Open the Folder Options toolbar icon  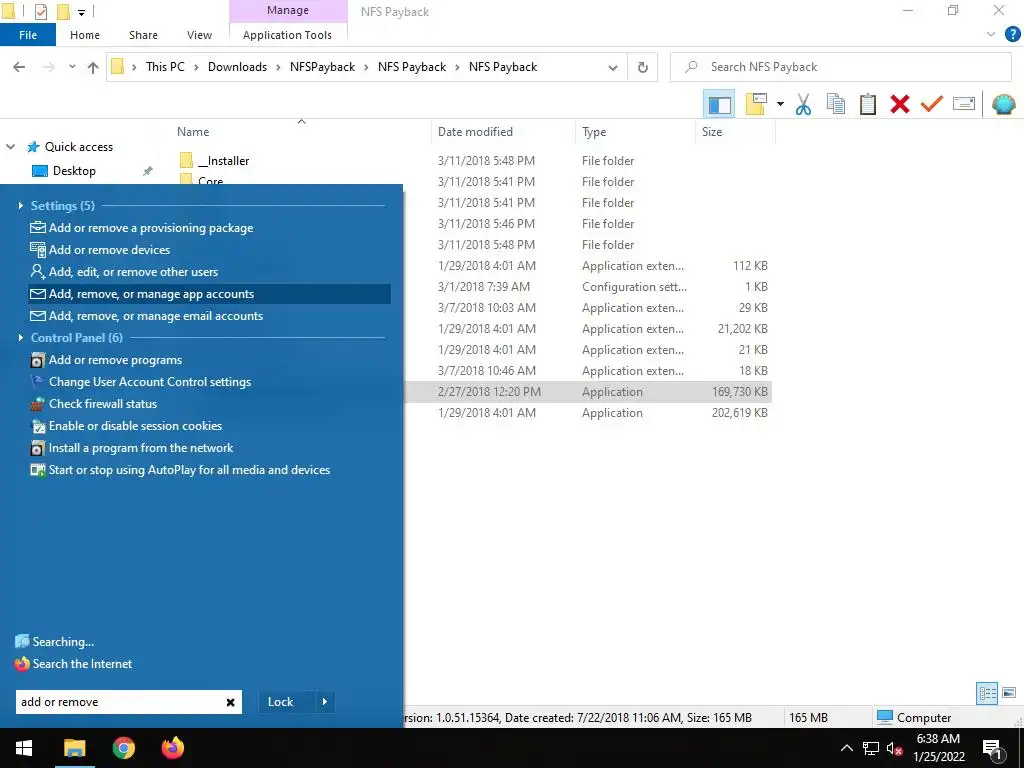756,104
